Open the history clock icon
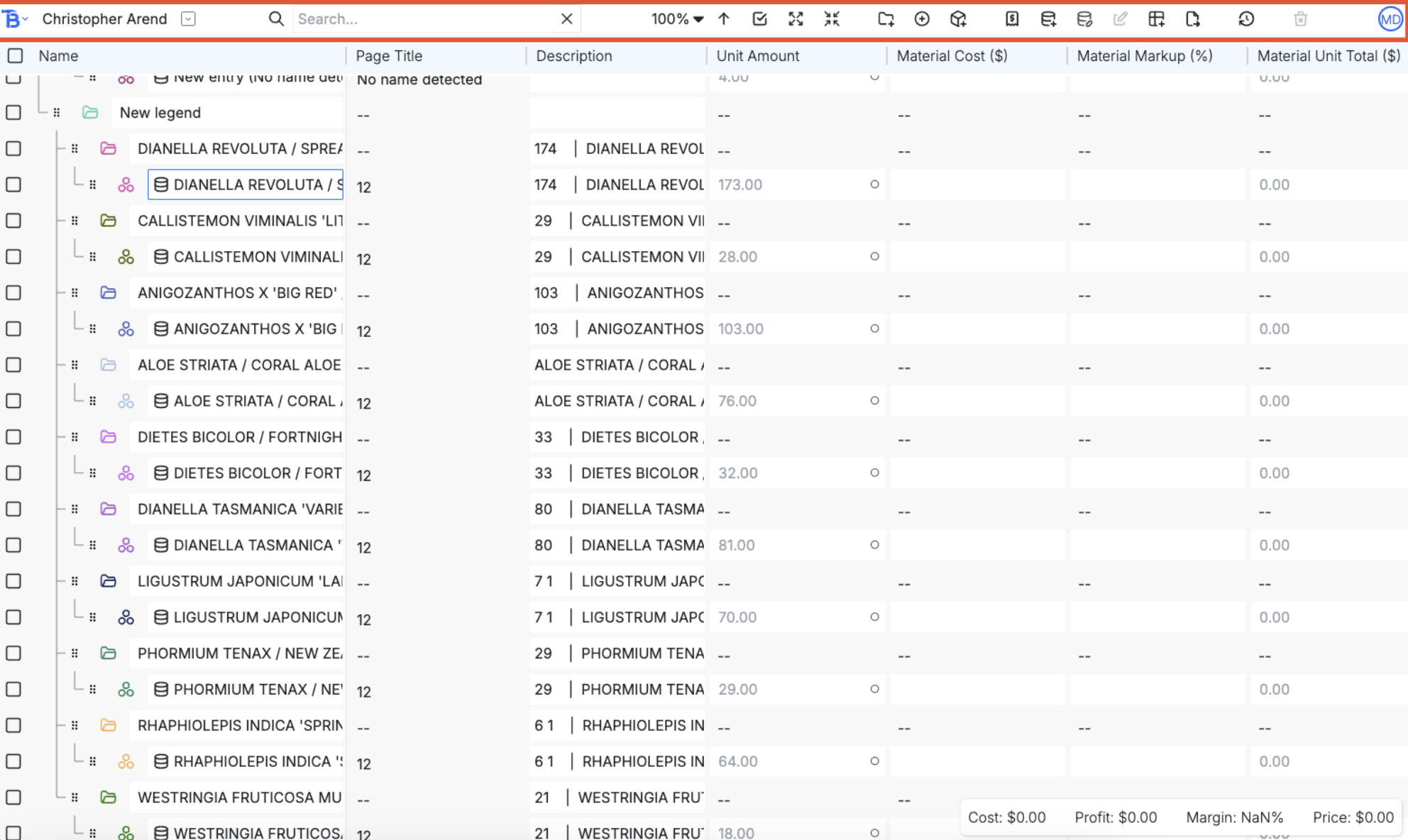Viewport: 1408px width, 840px height. 1246,19
